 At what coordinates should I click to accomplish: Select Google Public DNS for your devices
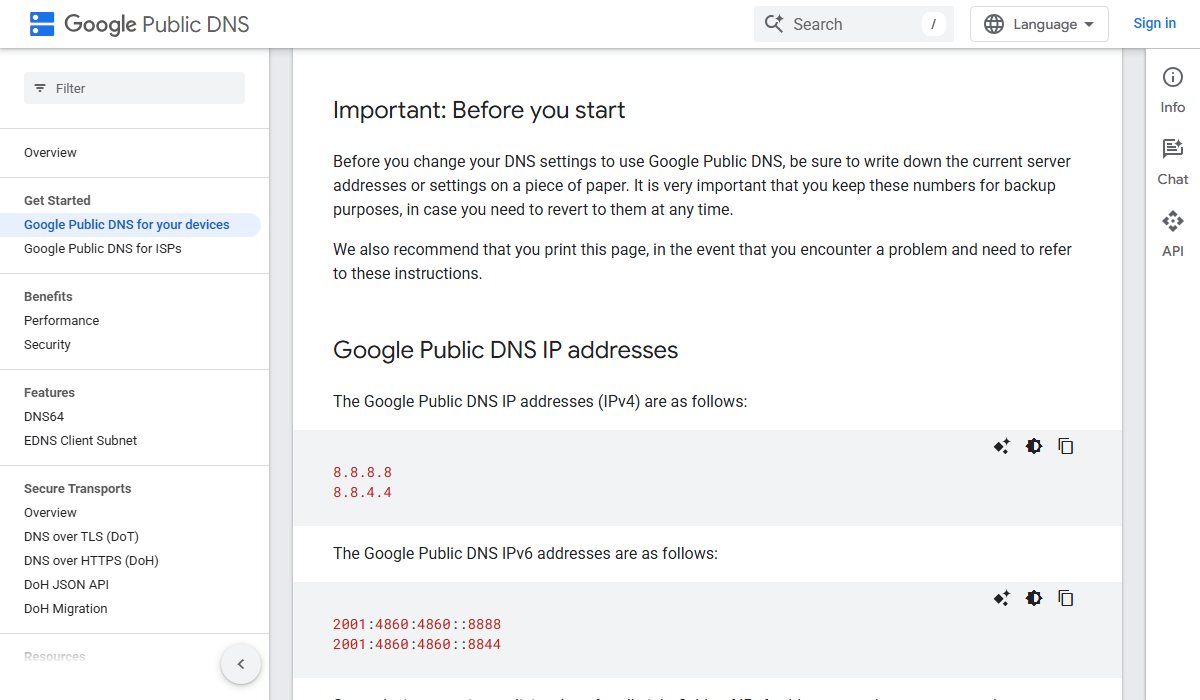(x=127, y=225)
